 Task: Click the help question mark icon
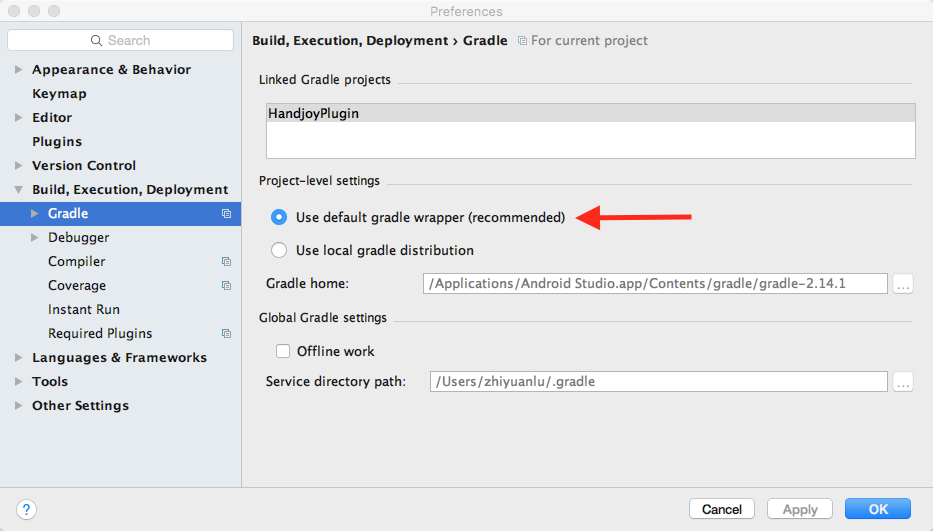(27, 509)
